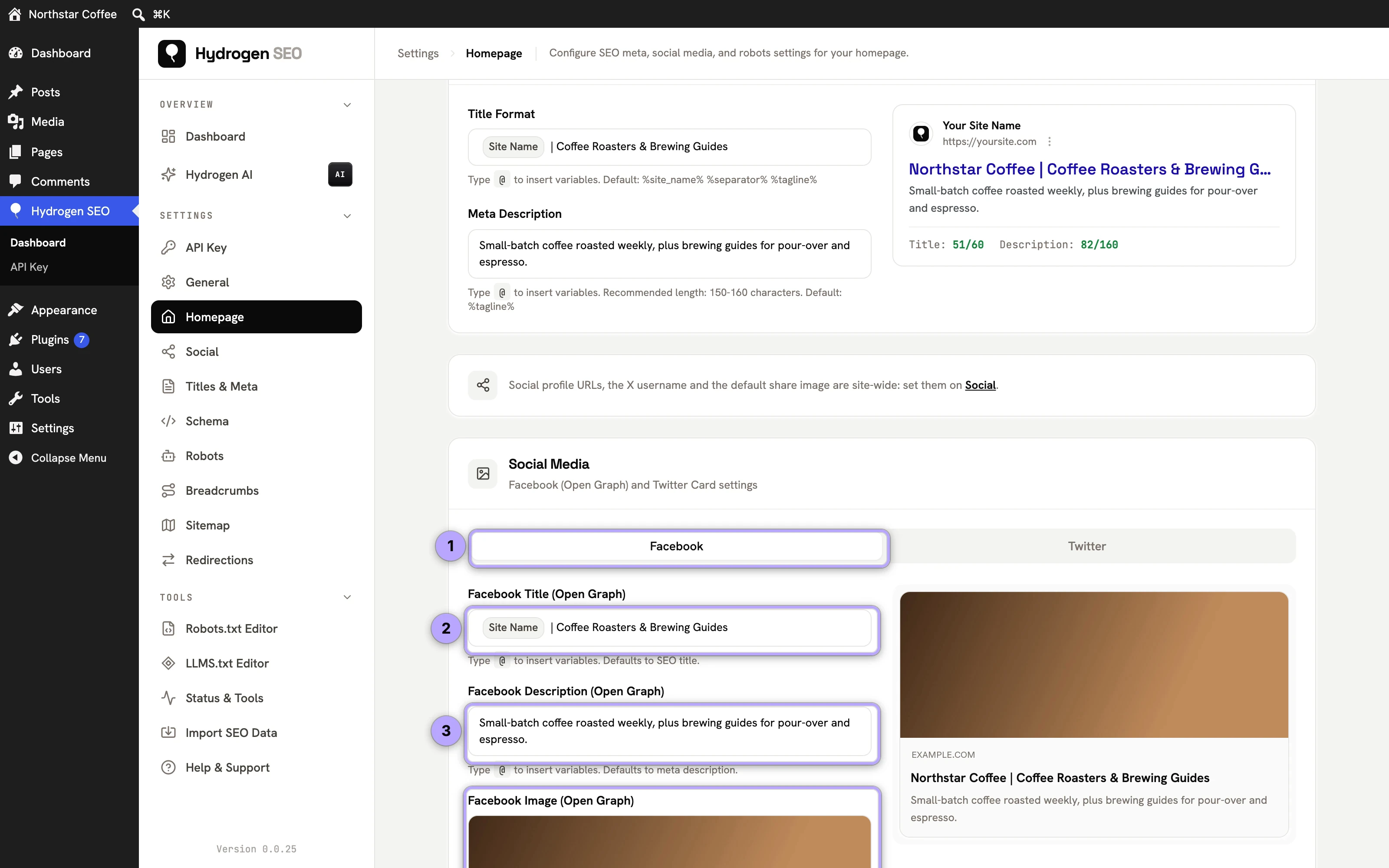Open Status & Tools page
The image size is (1389, 868).
[256, 698]
